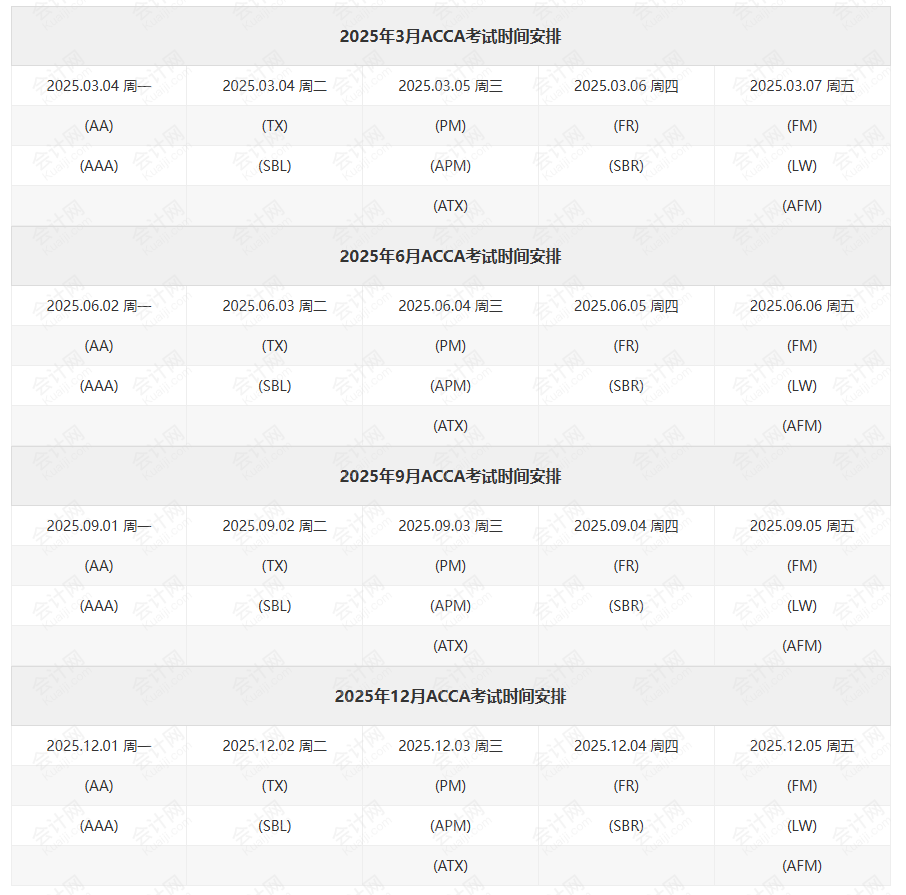Click the 2025.06.05 周四 date cell
The image size is (906, 895).
pyautogui.click(x=626, y=306)
